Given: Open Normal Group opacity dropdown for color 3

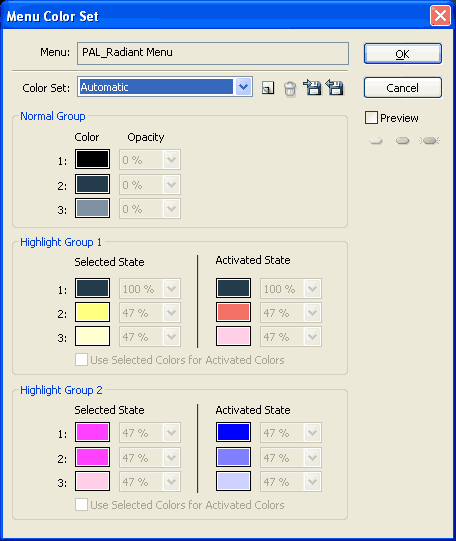Looking at the screenshot, I should click(x=150, y=208).
